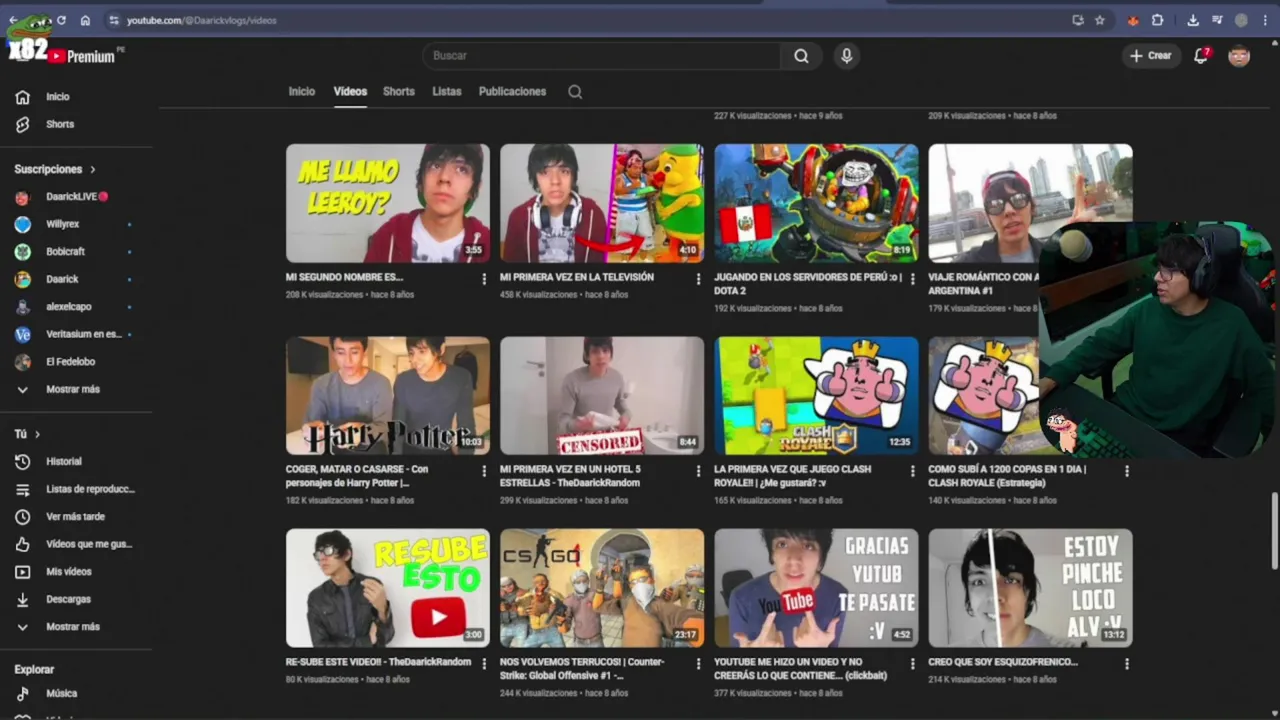Open options for YOUTUBE ME HIZO UN VIDEO

[912, 664]
